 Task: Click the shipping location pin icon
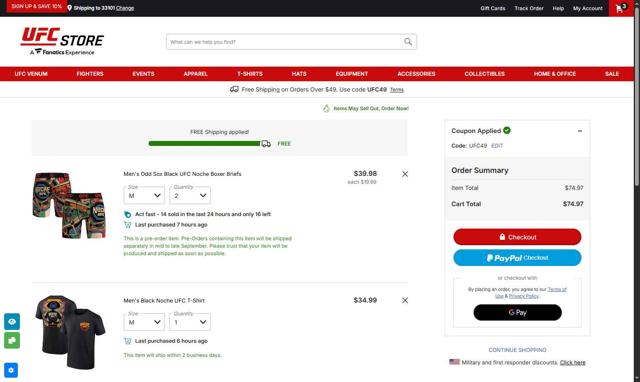[69, 8]
